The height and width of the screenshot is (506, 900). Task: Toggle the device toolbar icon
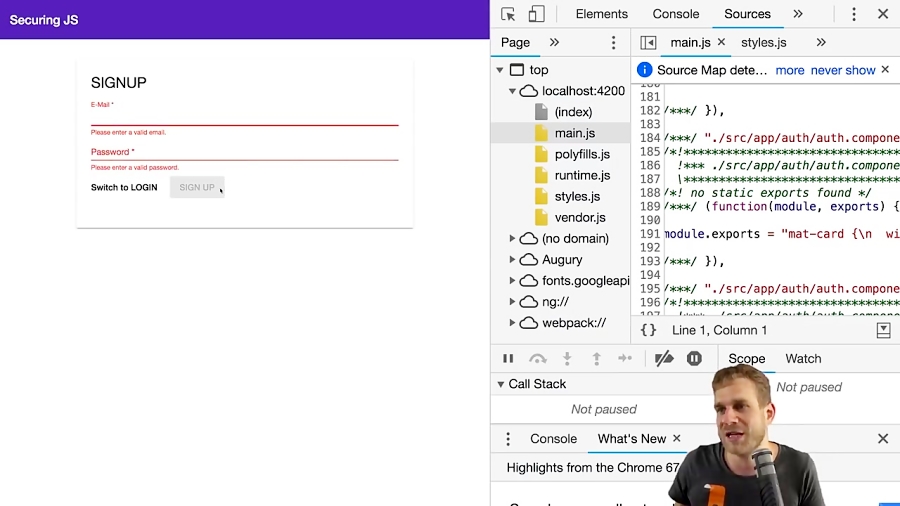click(x=536, y=14)
